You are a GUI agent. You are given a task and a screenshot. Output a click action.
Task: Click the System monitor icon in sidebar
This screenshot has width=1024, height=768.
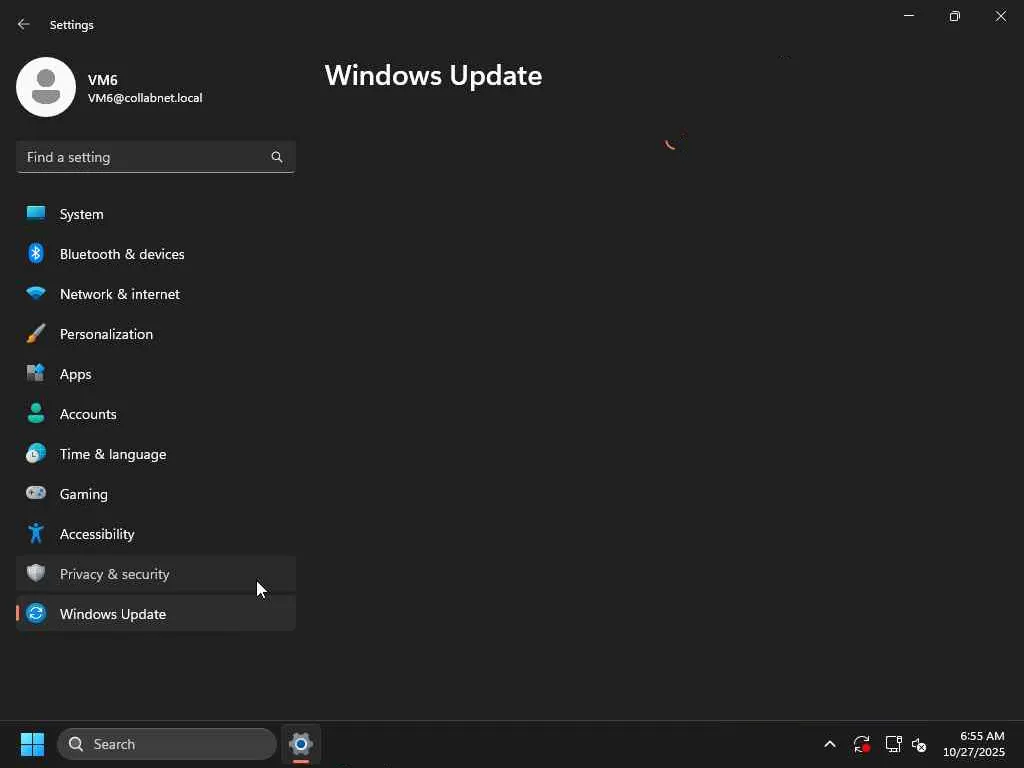pyautogui.click(x=36, y=214)
